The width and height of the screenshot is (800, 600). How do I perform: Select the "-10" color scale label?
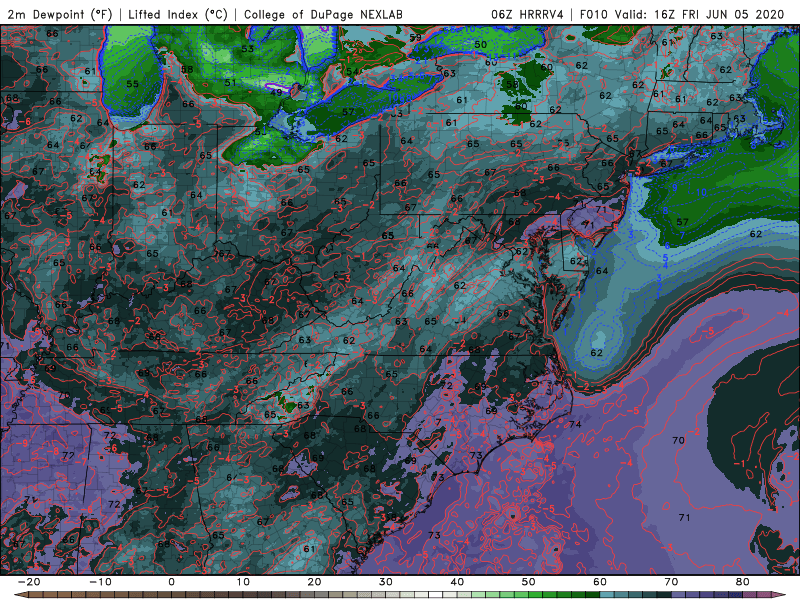click(100, 582)
